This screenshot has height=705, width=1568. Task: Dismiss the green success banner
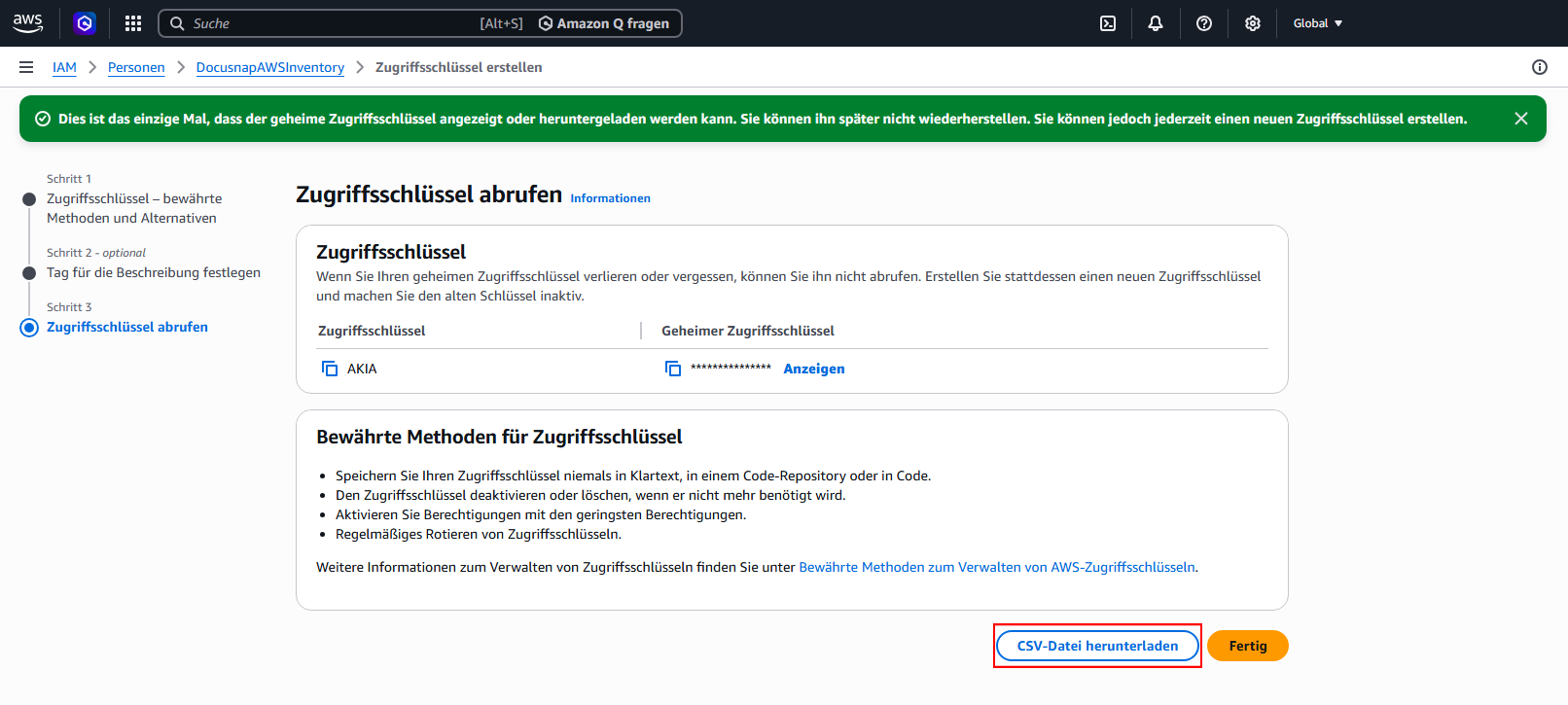tap(1521, 119)
